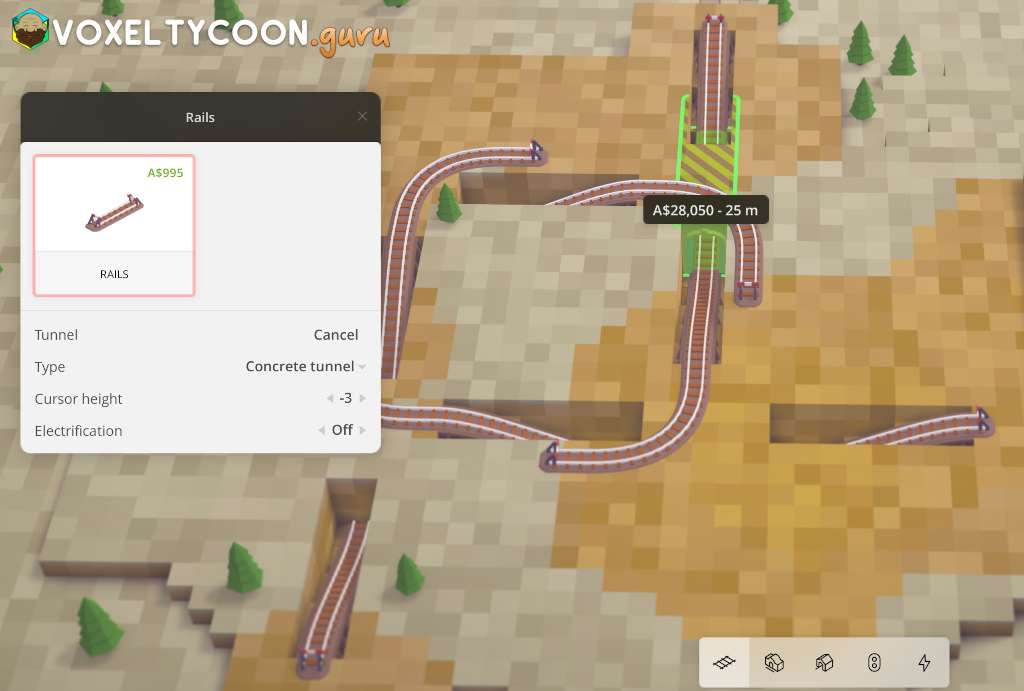The width and height of the screenshot is (1024, 691).
Task: Decrease cursor height with left arrow
Action: point(329,399)
